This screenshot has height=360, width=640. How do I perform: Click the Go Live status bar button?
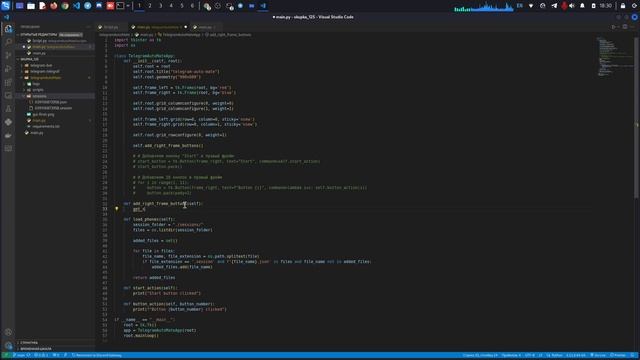(598, 356)
